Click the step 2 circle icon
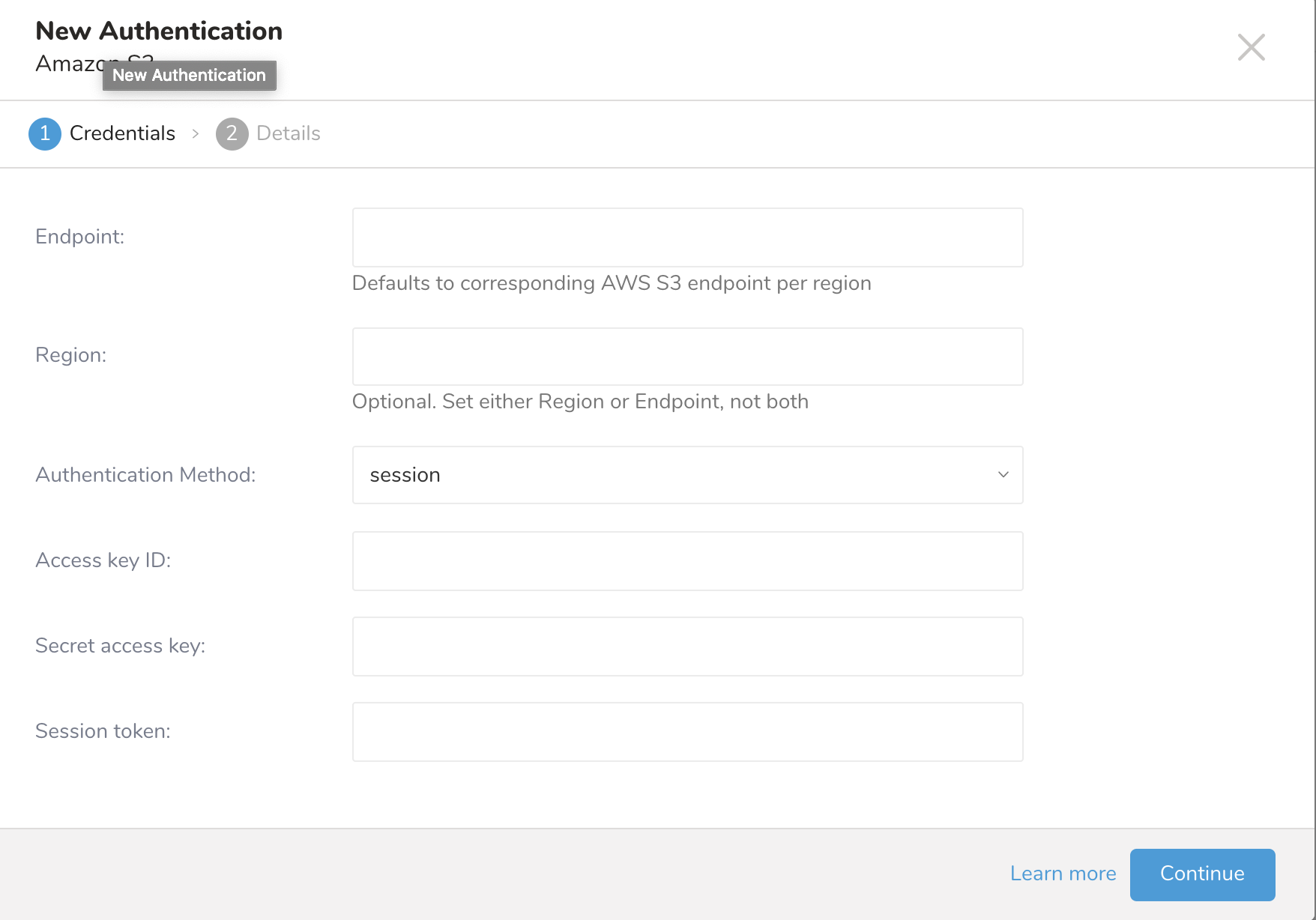The height and width of the screenshot is (920, 1316). click(232, 134)
